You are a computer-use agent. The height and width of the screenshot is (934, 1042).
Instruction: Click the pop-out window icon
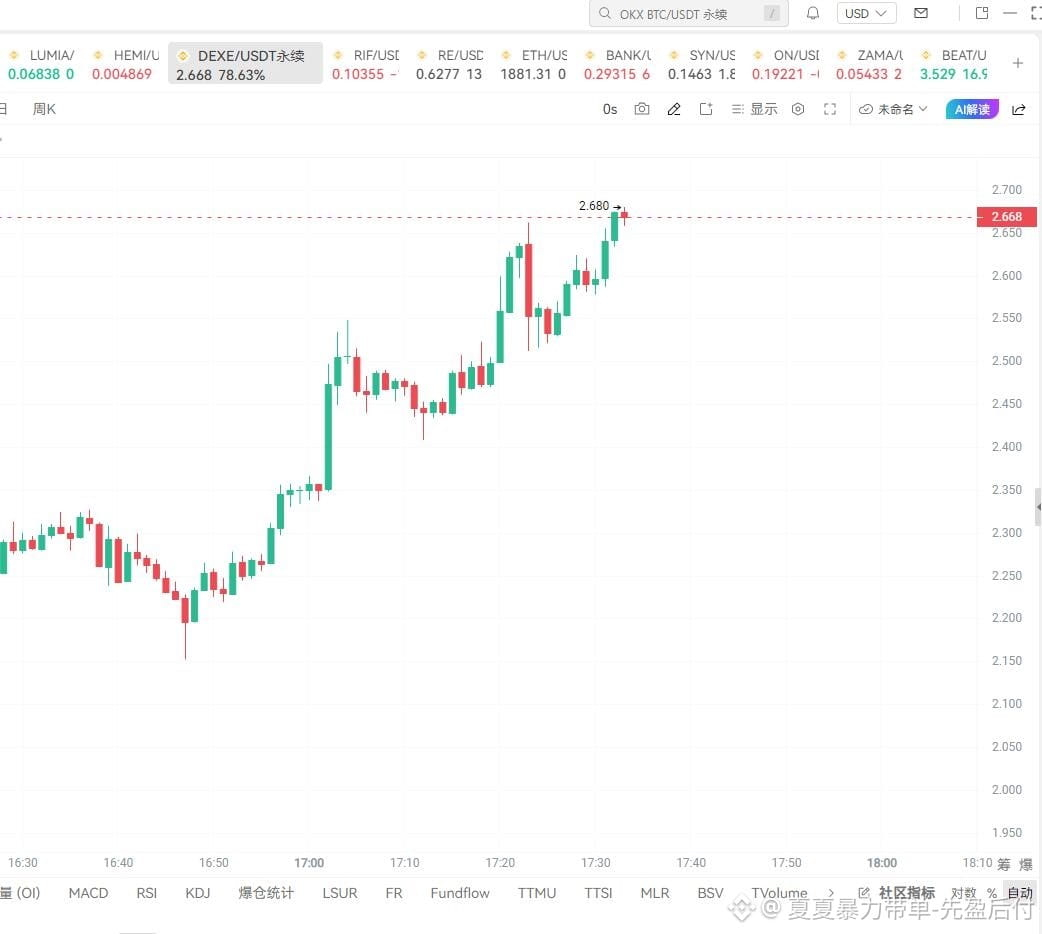click(982, 13)
